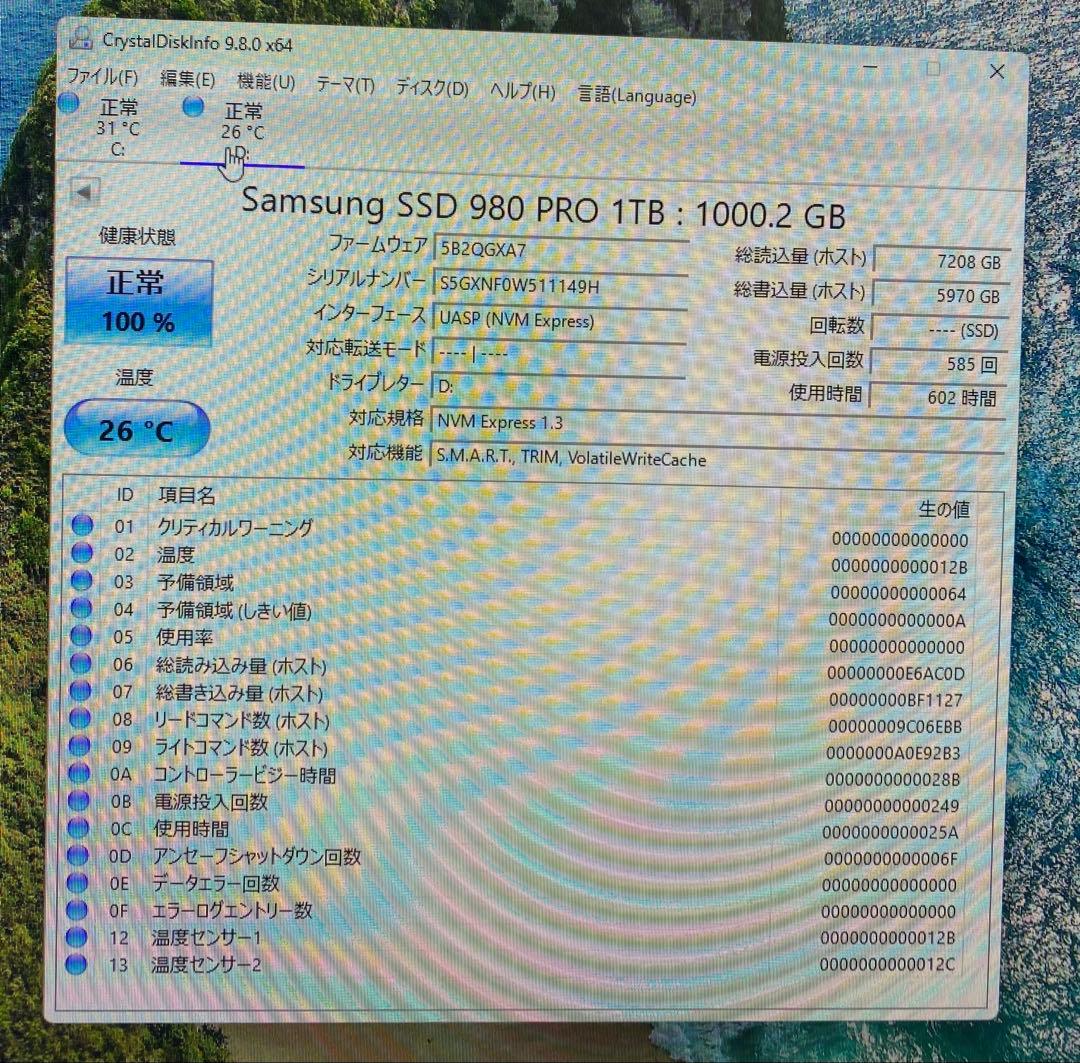
Task: Click the serial number field S5GXNF0W511149H
Action: click(x=560, y=285)
